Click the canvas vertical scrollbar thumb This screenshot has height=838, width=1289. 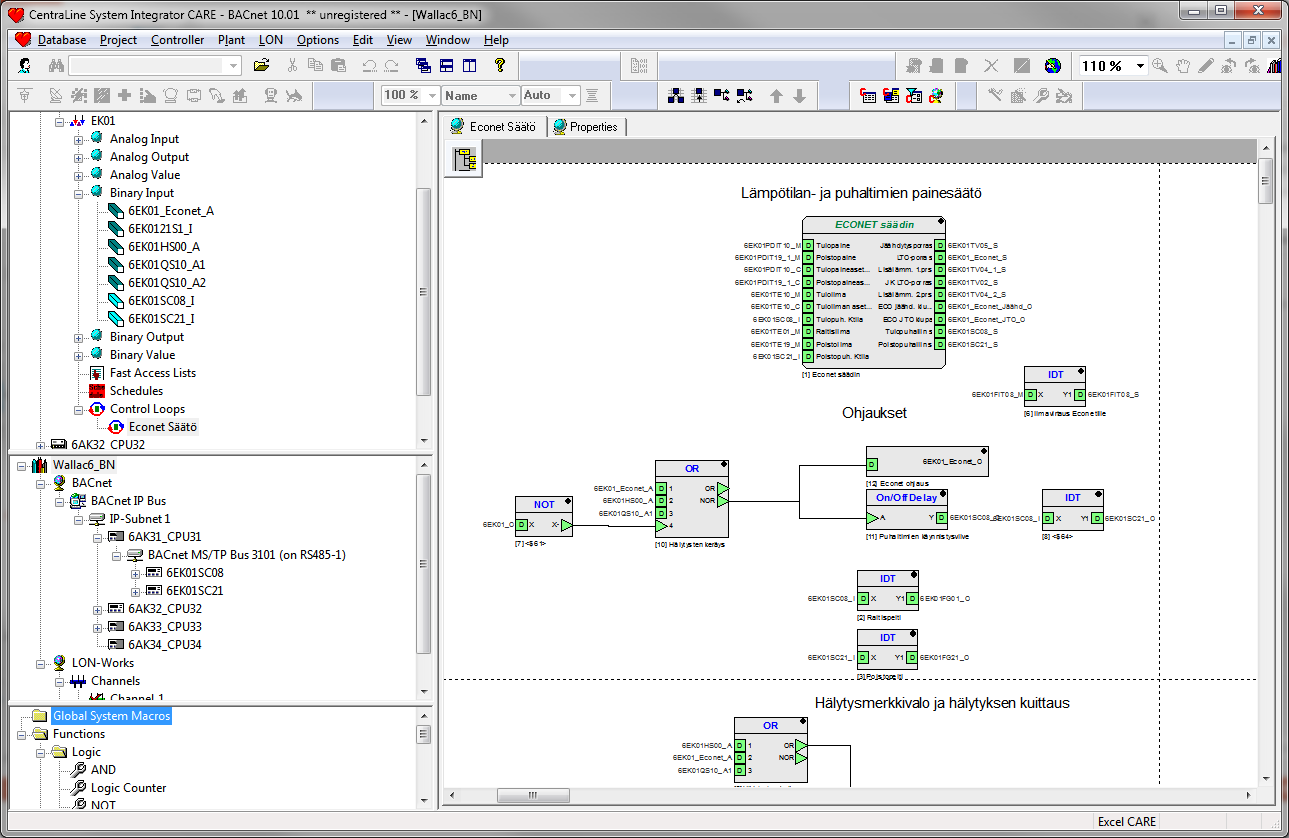pyautogui.click(x=1266, y=181)
